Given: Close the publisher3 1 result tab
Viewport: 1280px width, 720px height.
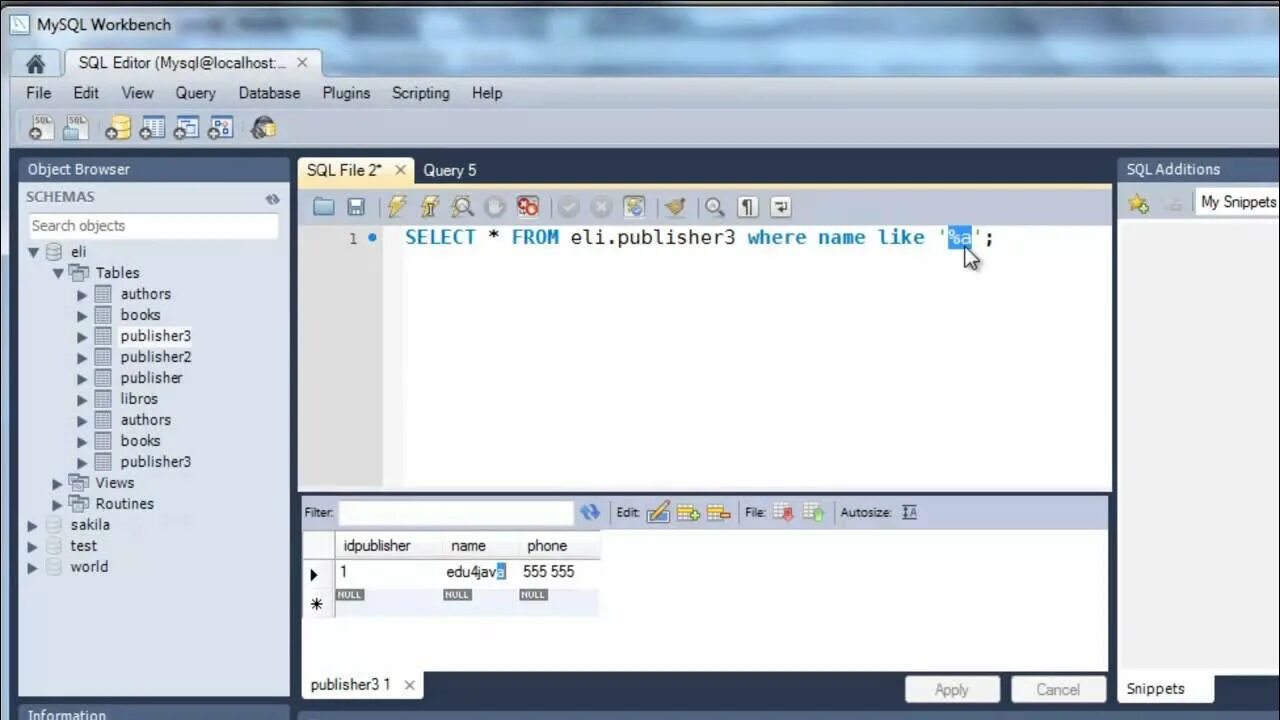Looking at the screenshot, I should pyautogui.click(x=409, y=685).
